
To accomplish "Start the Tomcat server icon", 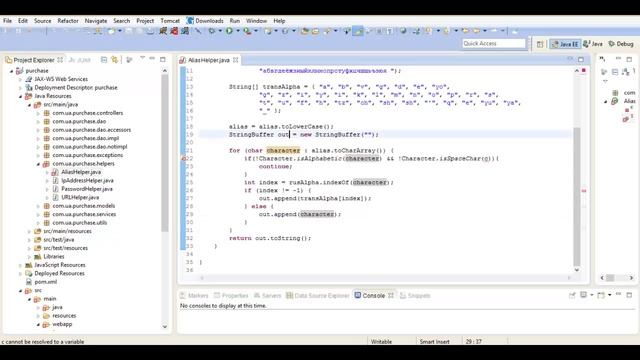I will [163, 31].
